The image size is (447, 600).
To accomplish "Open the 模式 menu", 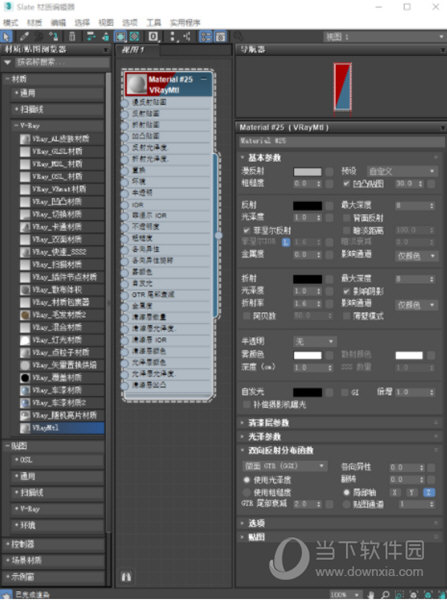I will [x=10, y=23].
